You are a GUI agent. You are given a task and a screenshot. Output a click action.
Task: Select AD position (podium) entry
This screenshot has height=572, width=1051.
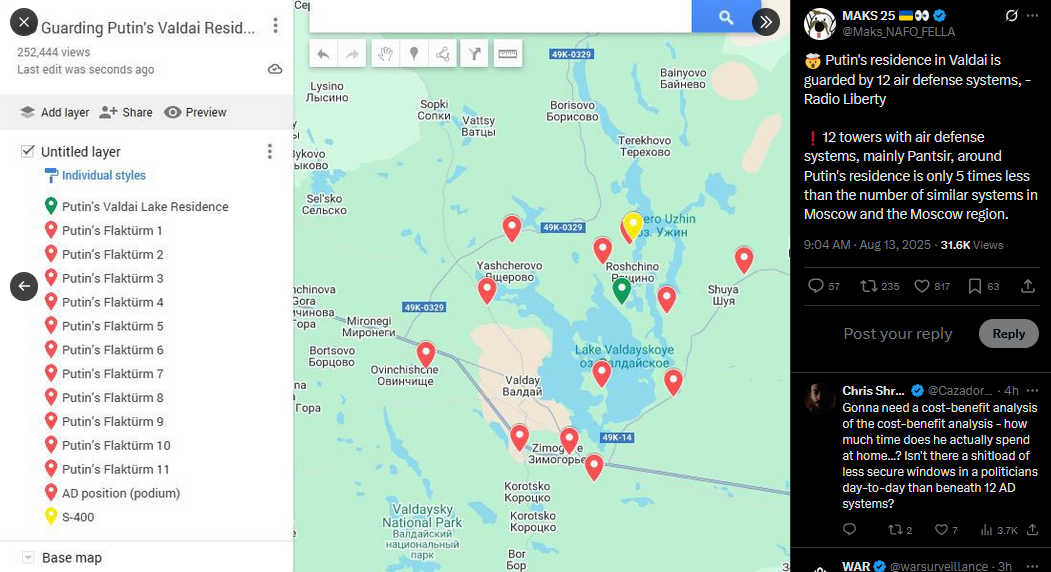pyautogui.click(x=112, y=493)
